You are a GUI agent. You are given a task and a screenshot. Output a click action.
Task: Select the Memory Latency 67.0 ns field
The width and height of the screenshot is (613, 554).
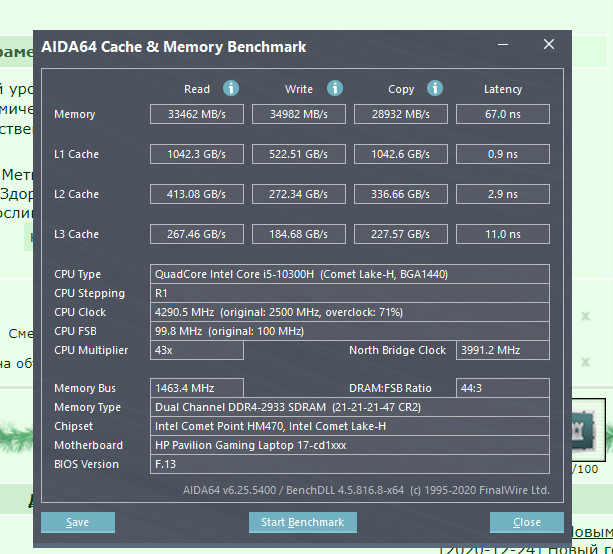point(503,114)
